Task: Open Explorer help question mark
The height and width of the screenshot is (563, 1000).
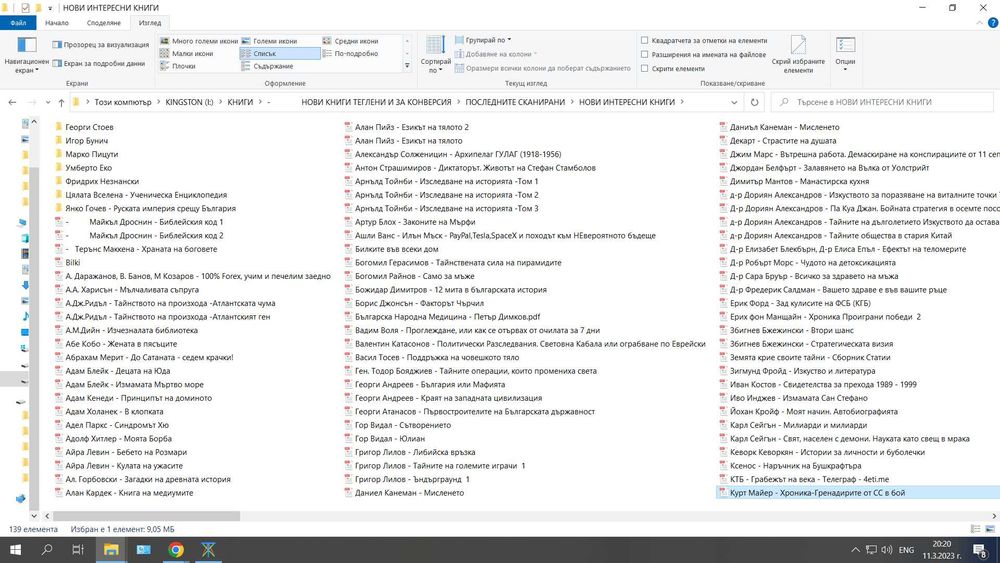Action: (x=993, y=23)
